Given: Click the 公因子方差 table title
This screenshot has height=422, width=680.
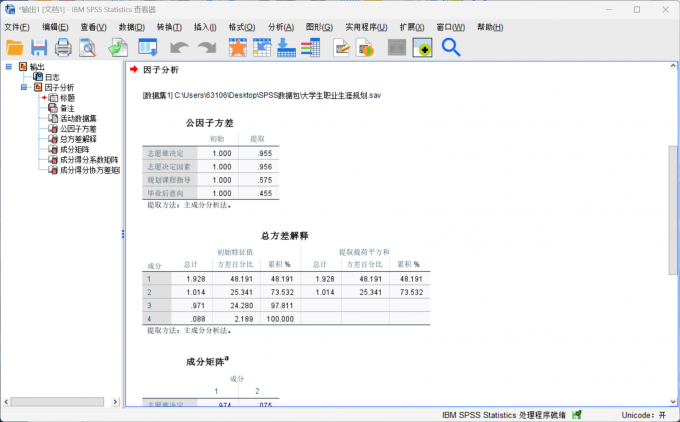Looking at the screenshot, I should [209, 123].
